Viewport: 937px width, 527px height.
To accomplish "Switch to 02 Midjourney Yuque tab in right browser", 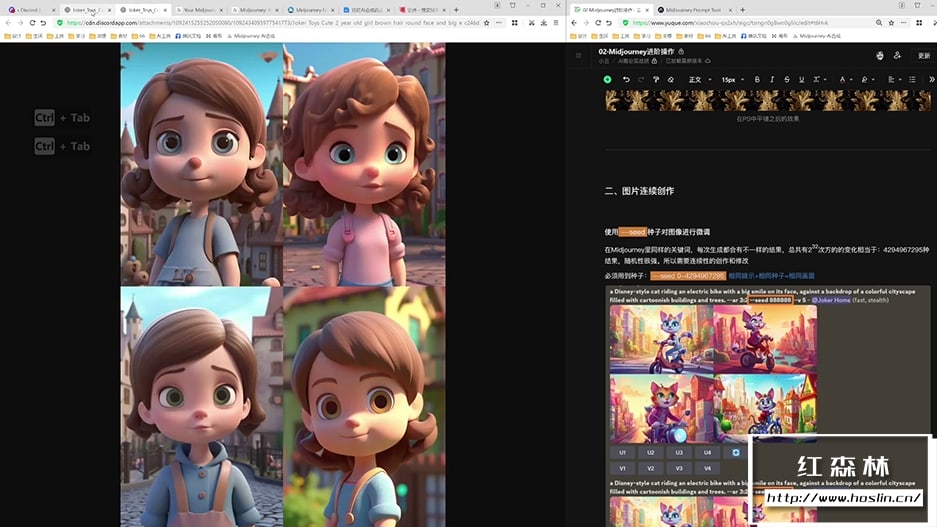I will (611, 10).
